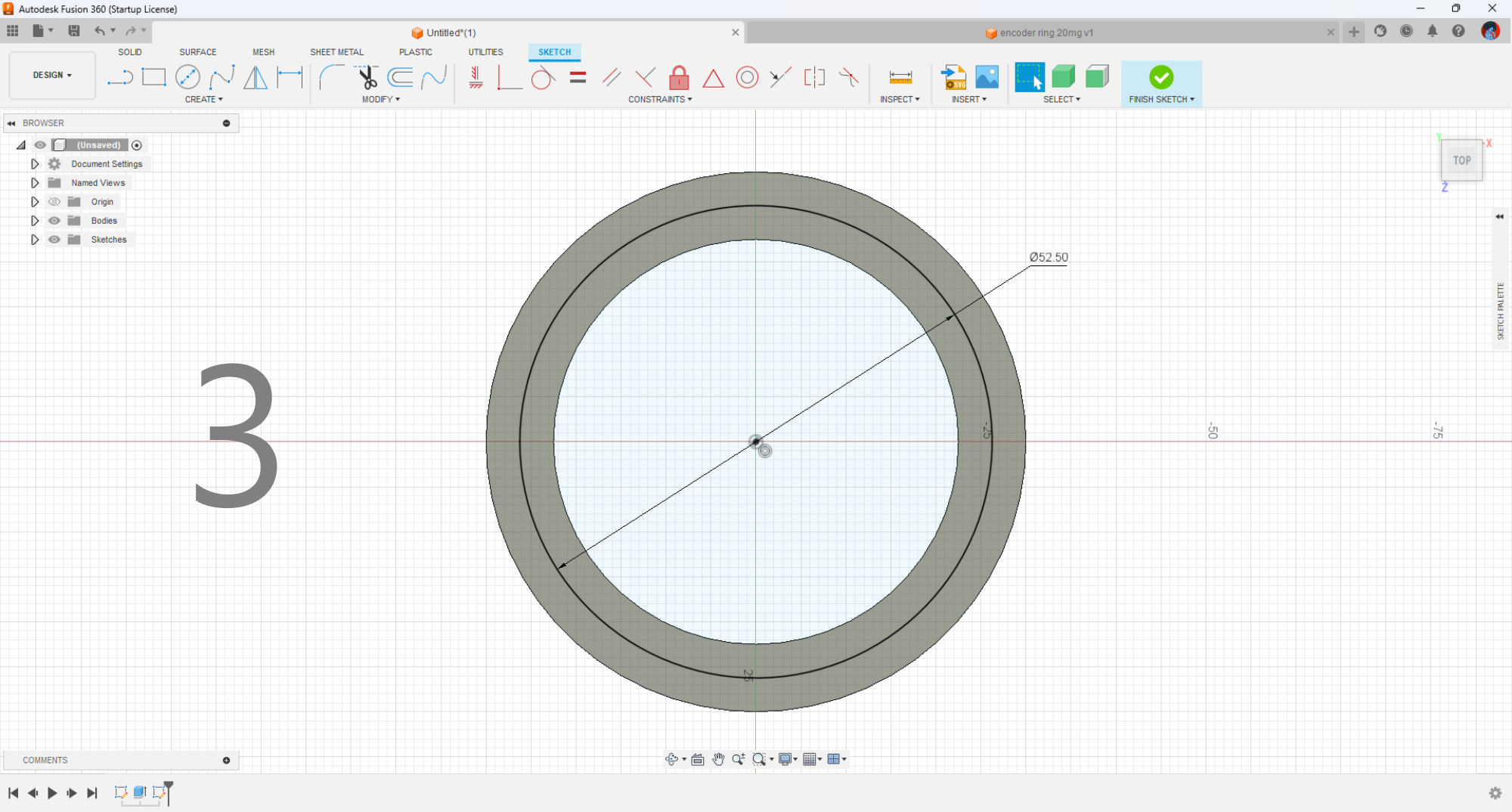Open the Select dropdown menu
The image size is (1512, 812).
[1061, 99]
